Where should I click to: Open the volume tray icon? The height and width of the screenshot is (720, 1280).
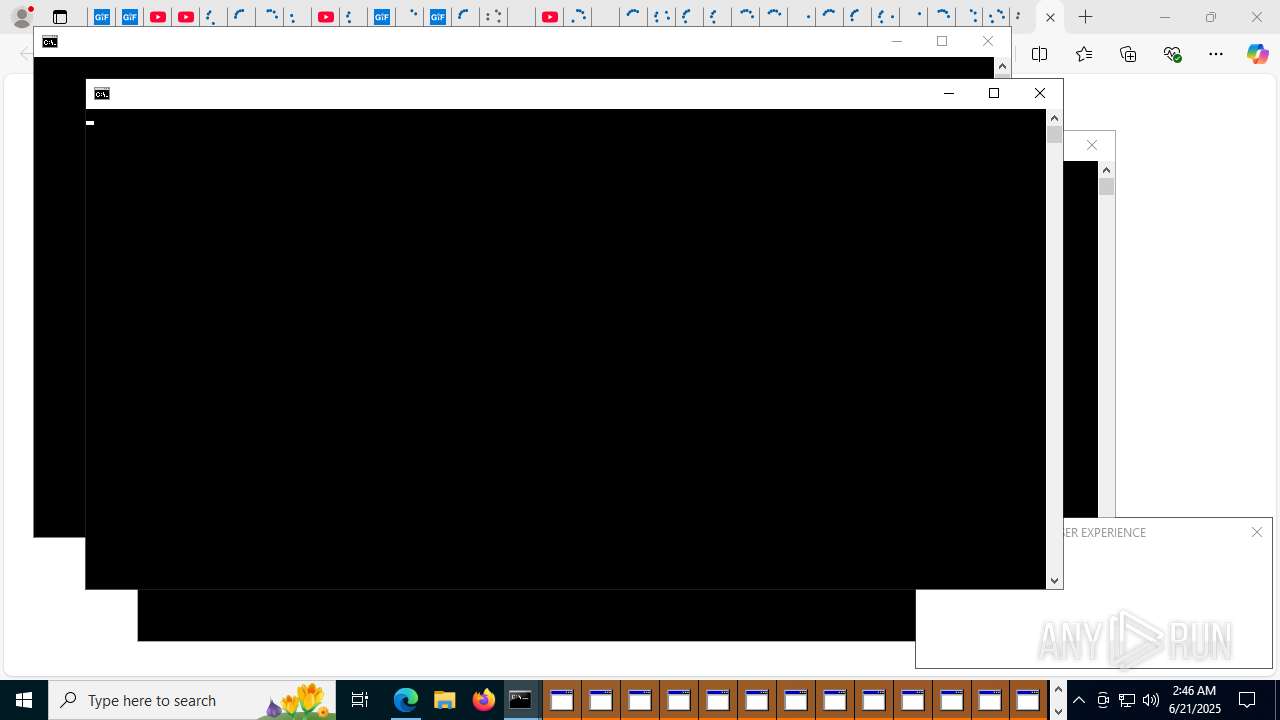[1151, 700]
